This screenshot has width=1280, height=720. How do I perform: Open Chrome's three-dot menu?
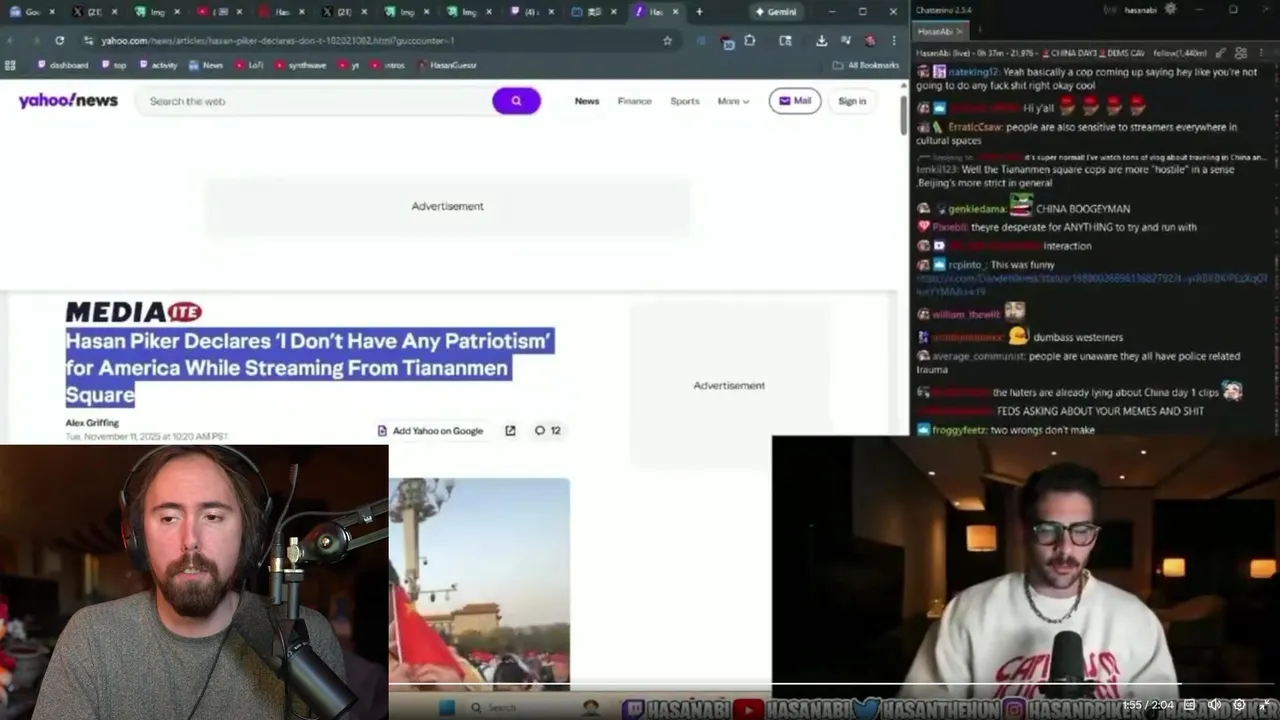(x=893, y=40)
